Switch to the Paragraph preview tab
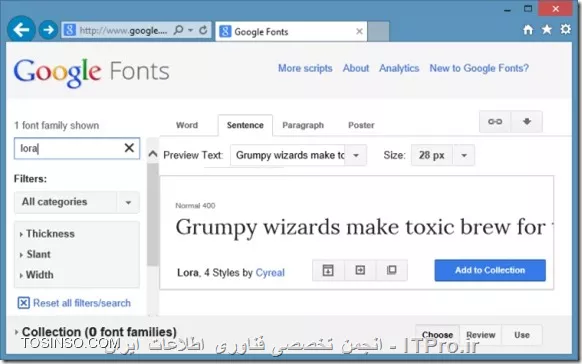 (x=303, y=125)
